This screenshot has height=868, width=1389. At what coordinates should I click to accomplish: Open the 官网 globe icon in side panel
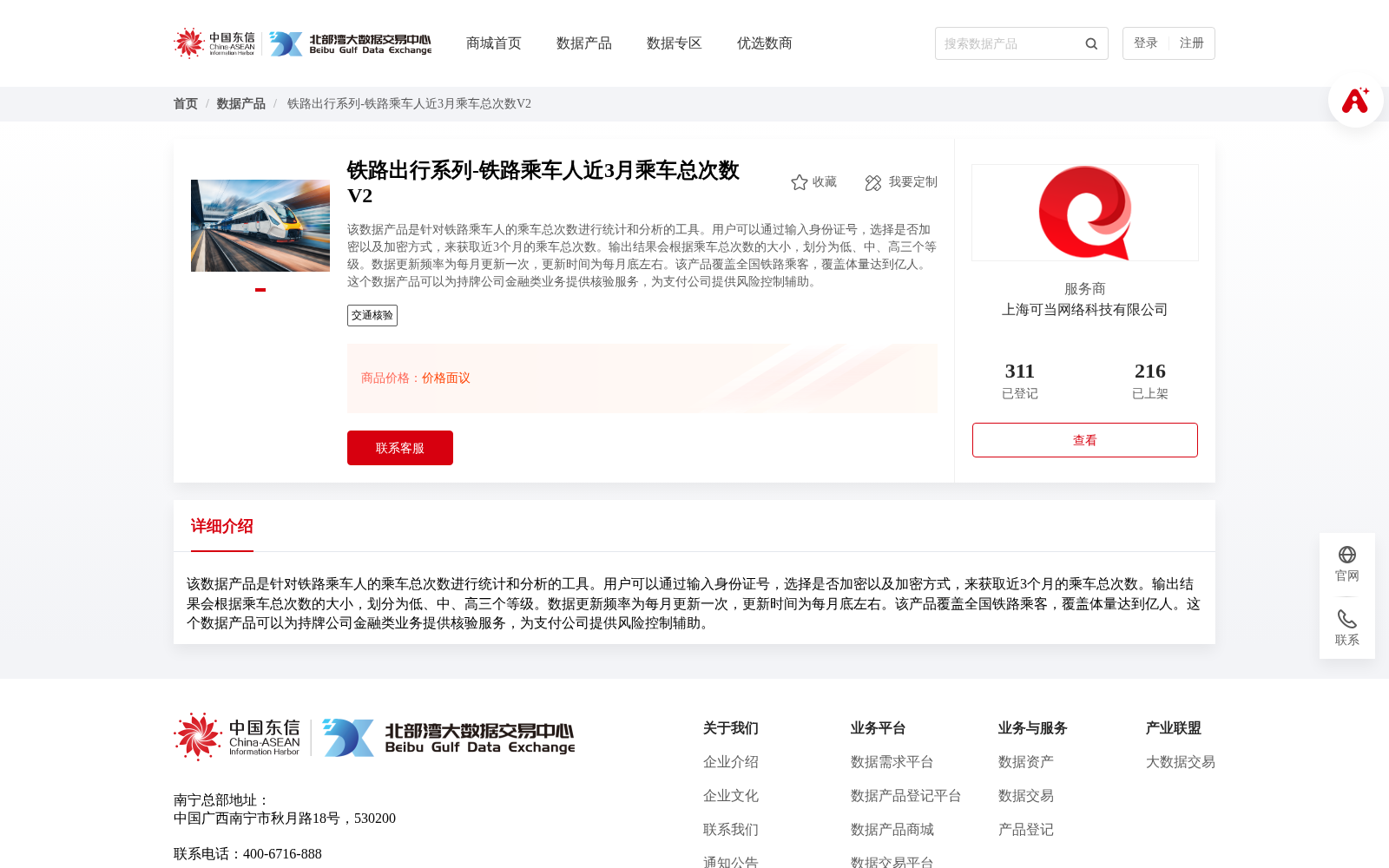coord(1347,555)
